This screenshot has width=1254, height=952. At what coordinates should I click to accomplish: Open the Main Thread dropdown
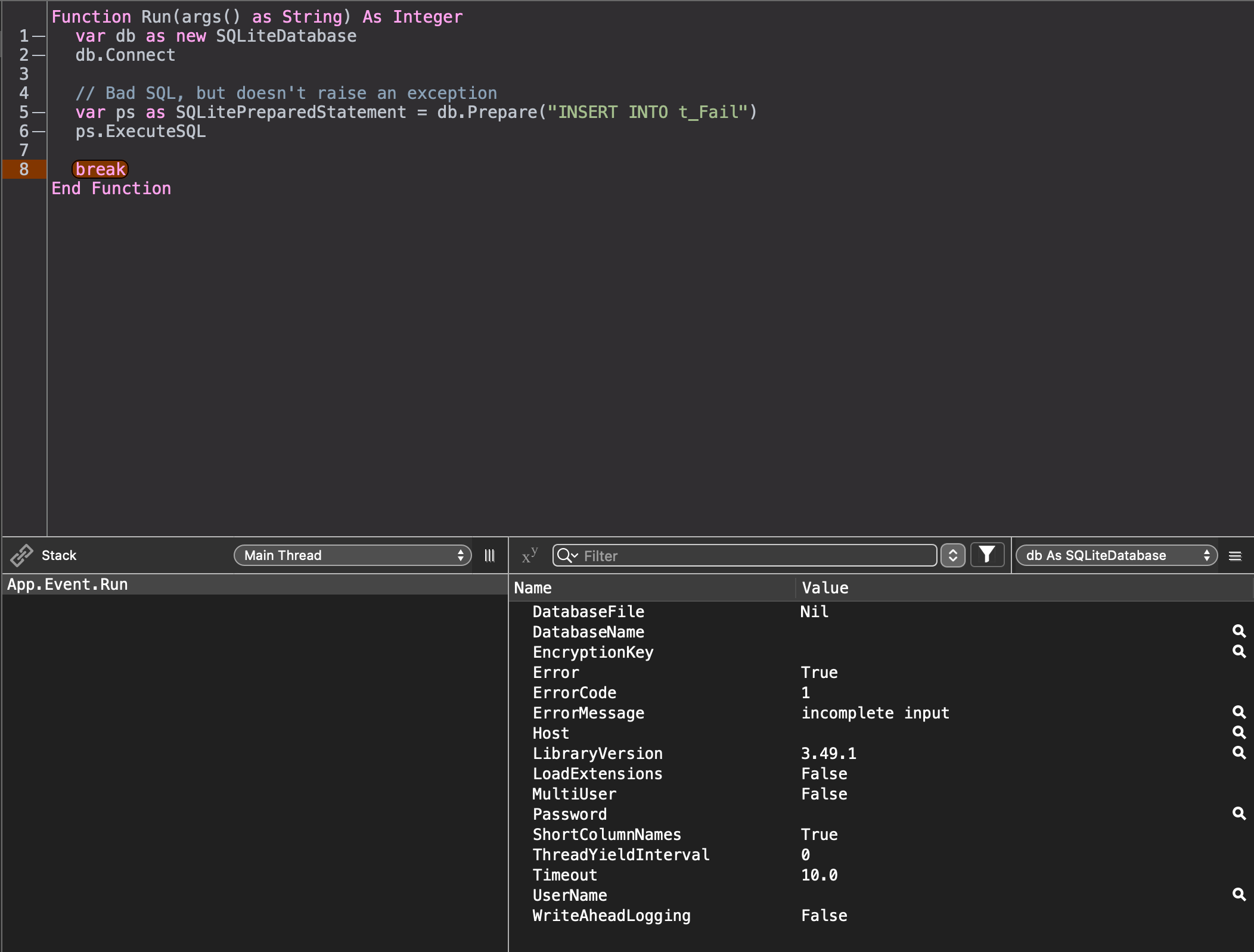tap(352, 555)
